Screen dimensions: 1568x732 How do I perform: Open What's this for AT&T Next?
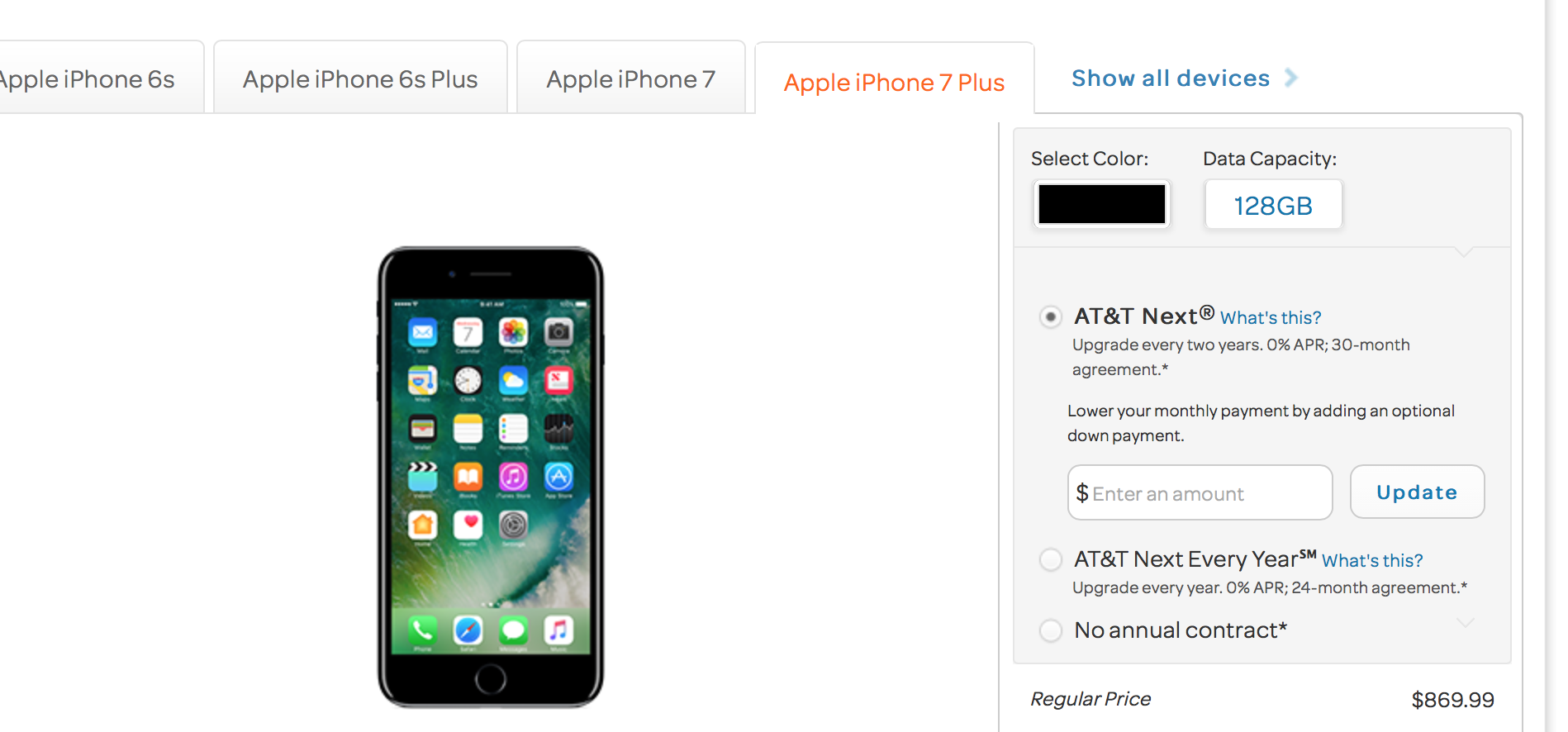(1271, 317)
